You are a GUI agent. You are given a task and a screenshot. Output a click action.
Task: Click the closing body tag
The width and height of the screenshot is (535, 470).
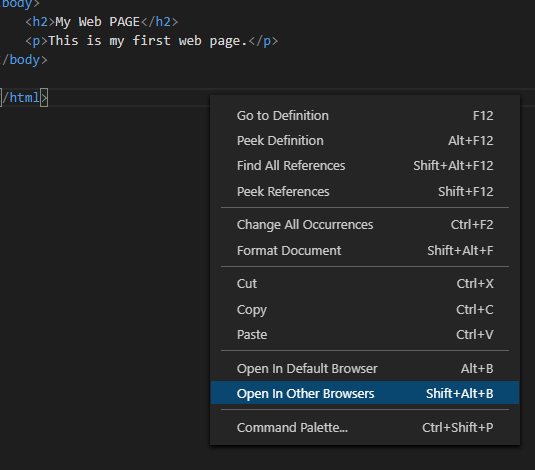click(x=24, y=60)
